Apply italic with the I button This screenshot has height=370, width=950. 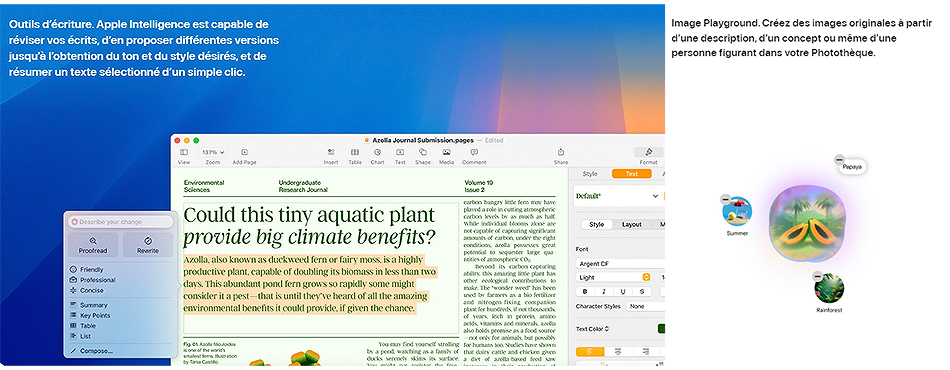(x=603, y=291)
